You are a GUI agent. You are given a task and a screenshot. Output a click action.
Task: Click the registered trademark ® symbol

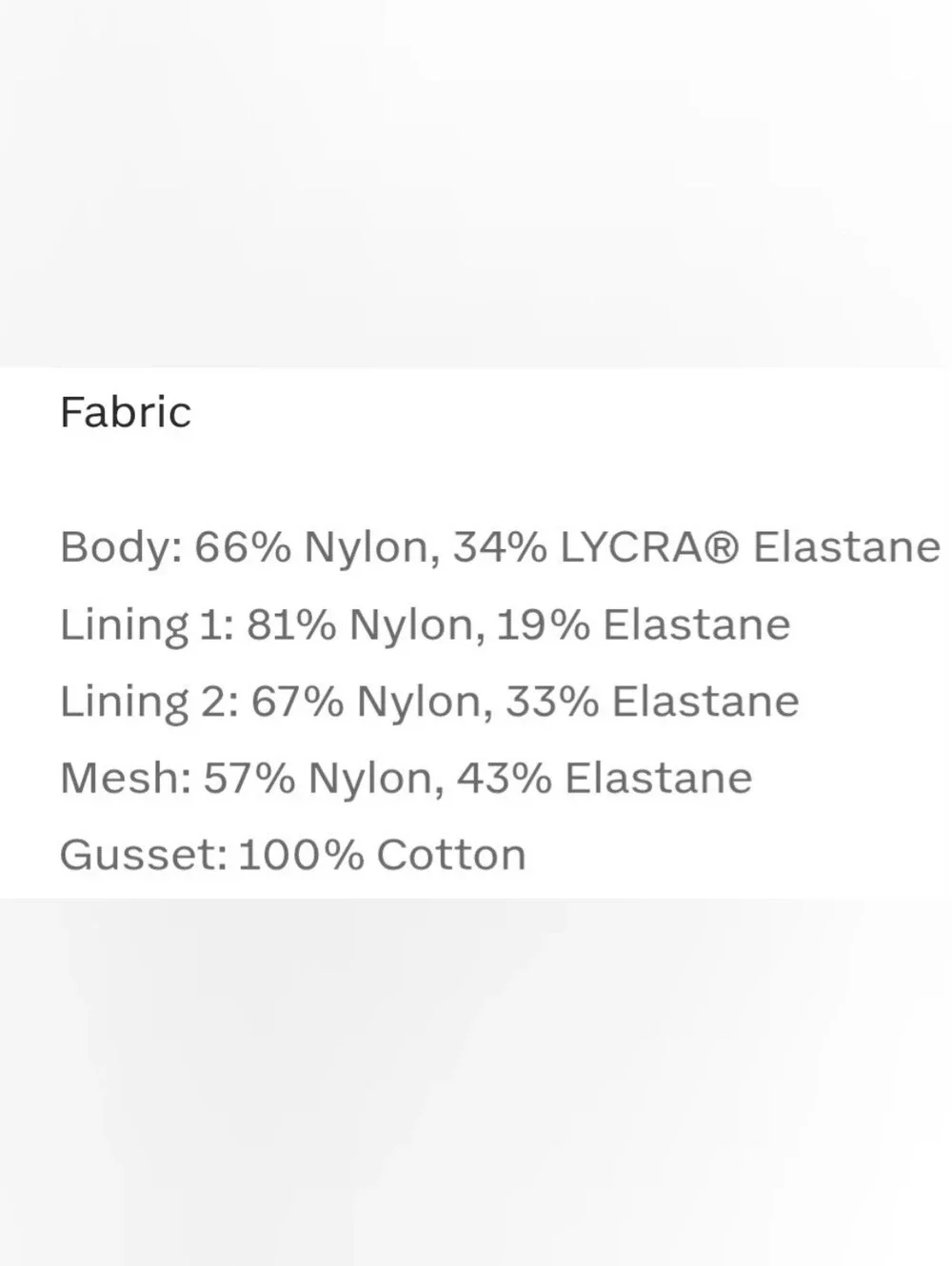point(724,548)
